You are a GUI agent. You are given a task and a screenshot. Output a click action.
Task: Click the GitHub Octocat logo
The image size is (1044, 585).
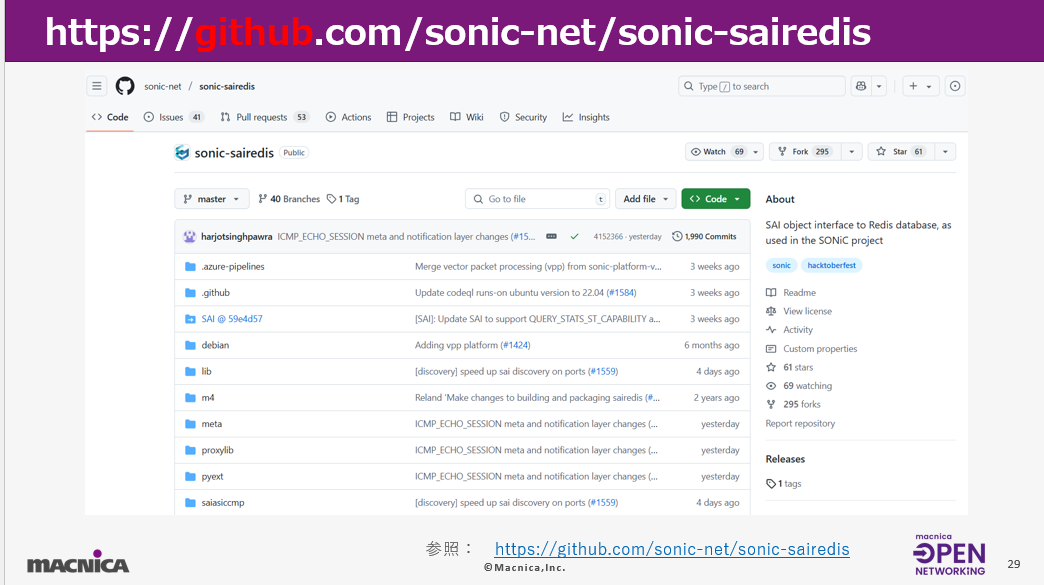point(125,86)
